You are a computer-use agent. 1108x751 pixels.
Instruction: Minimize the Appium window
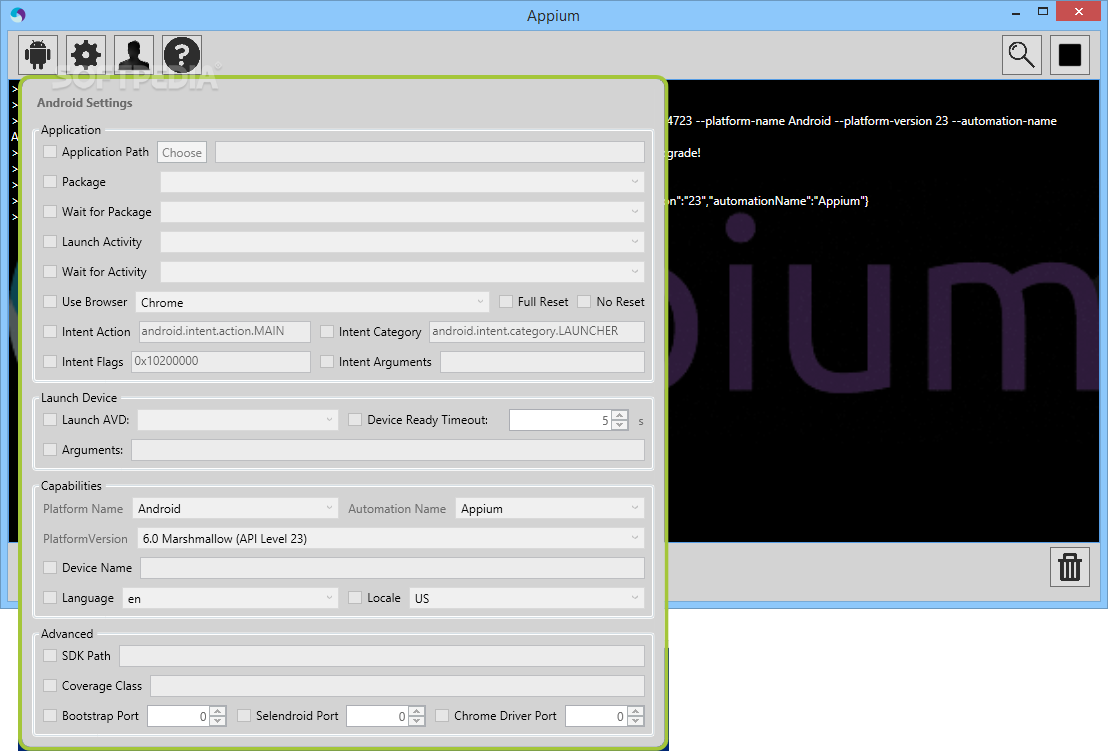1016,12
